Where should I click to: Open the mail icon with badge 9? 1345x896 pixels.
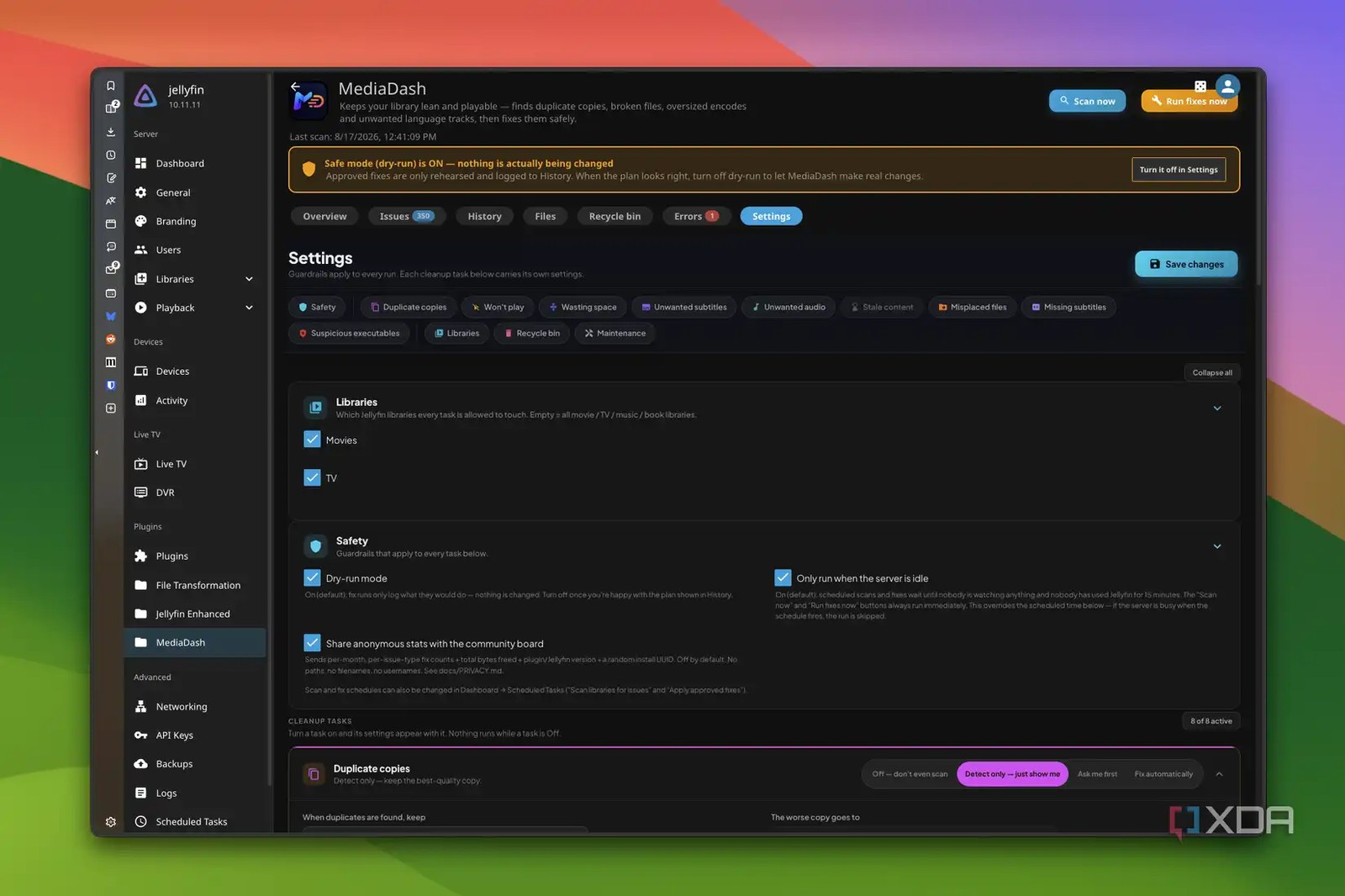[111, 269]
